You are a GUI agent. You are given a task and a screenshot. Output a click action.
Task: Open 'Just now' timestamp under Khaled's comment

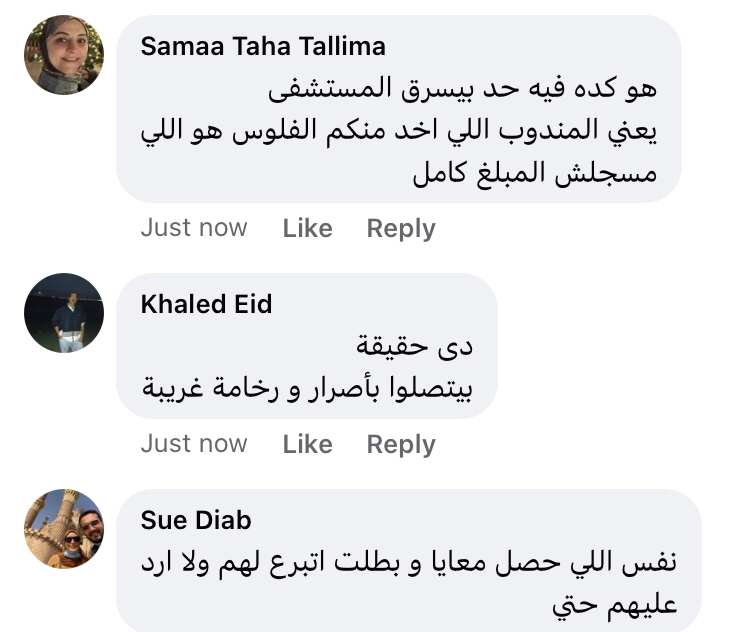194,443
